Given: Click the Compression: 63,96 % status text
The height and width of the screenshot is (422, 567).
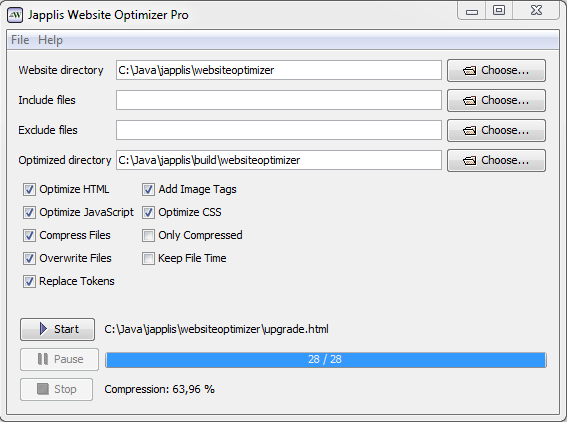Looking at the screenshot, I should click(159, 389).
